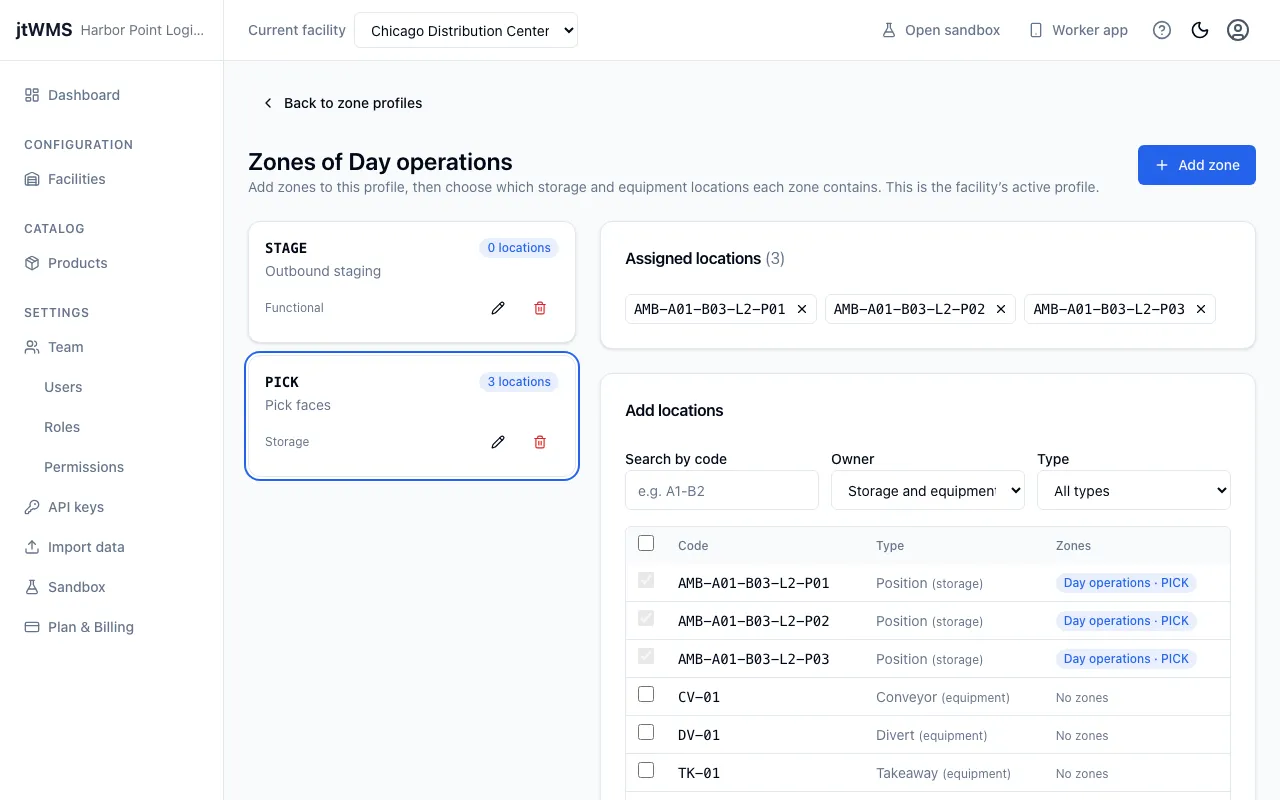Select the STAGE Outbound staging zone card
The image size is (1280, 800).
pos(412,282)
